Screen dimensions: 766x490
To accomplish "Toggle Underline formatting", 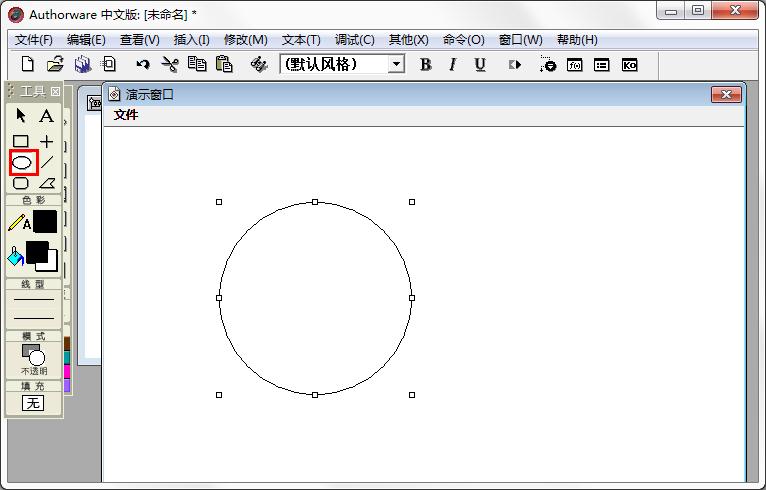I will 480,64.
